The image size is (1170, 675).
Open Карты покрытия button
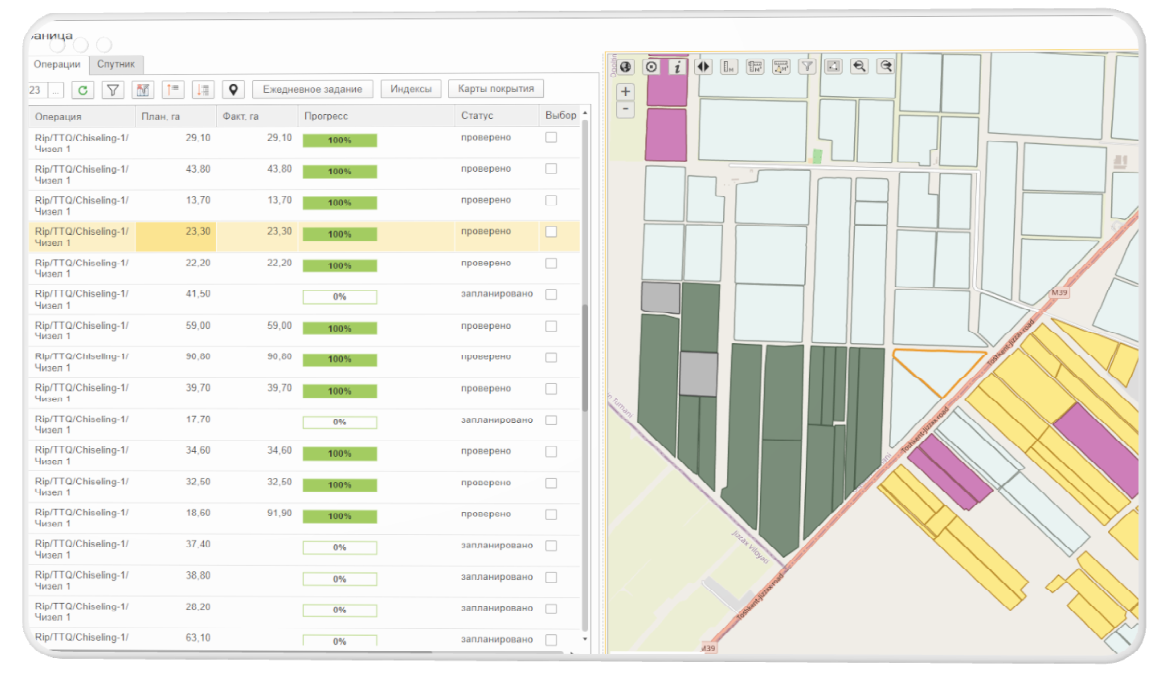(x=496, y=89)
